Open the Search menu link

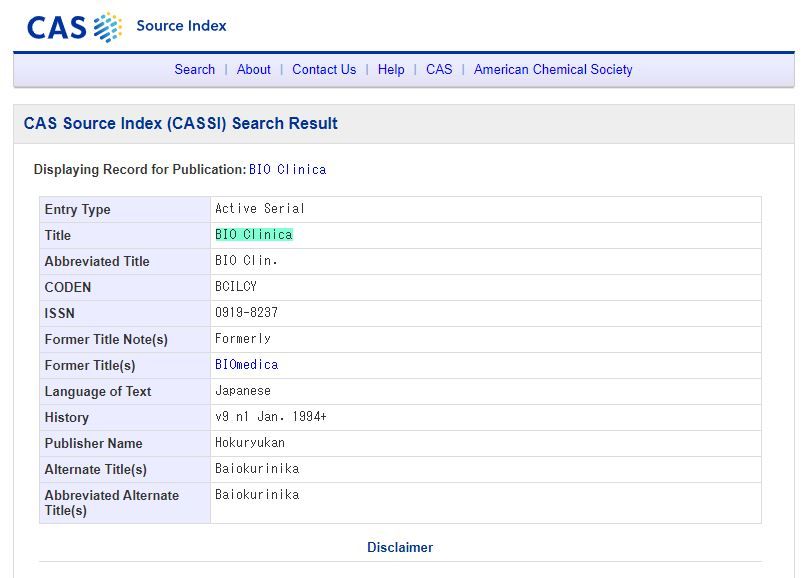194,69
